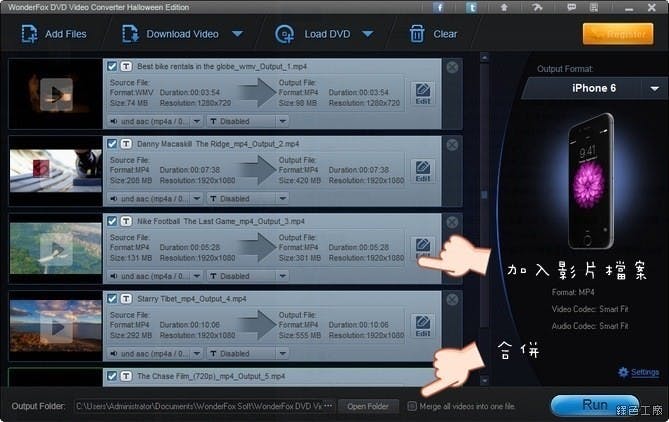This screenshot has height=422, width=669.
Task: Click the Add Files button
Action: (54, 34)
